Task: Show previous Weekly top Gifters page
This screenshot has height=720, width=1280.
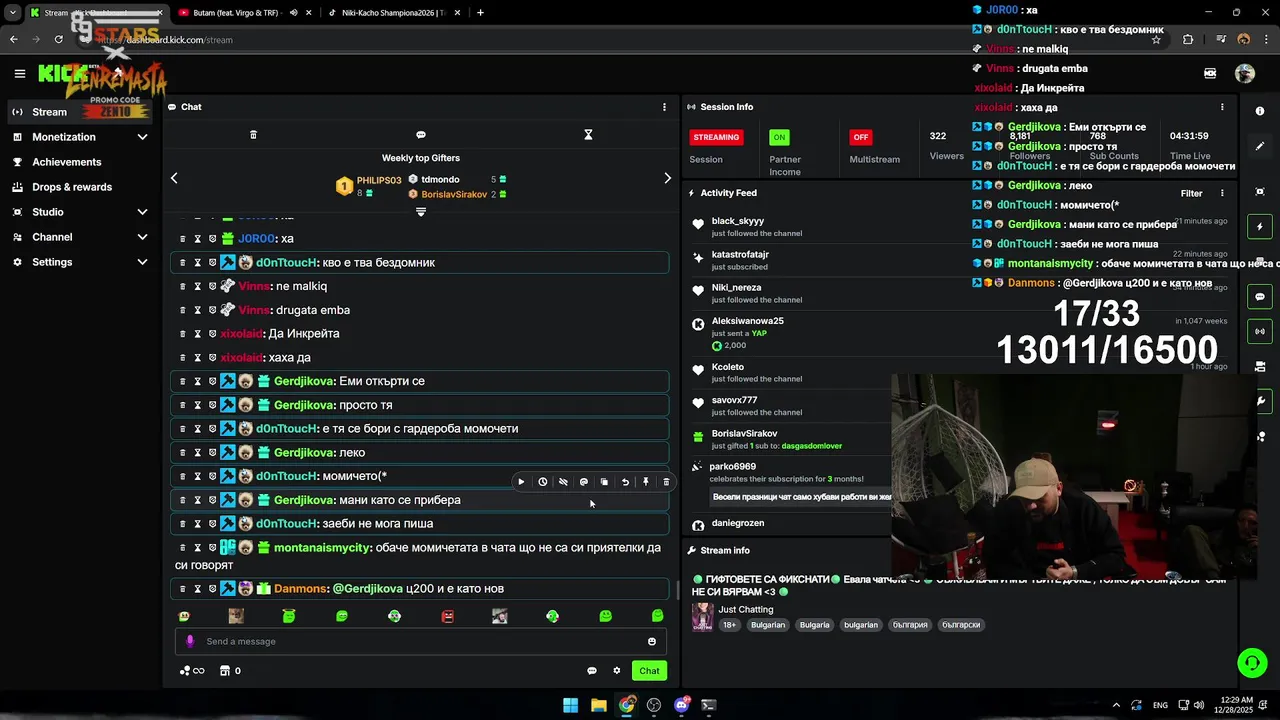Action: (174, 178)
